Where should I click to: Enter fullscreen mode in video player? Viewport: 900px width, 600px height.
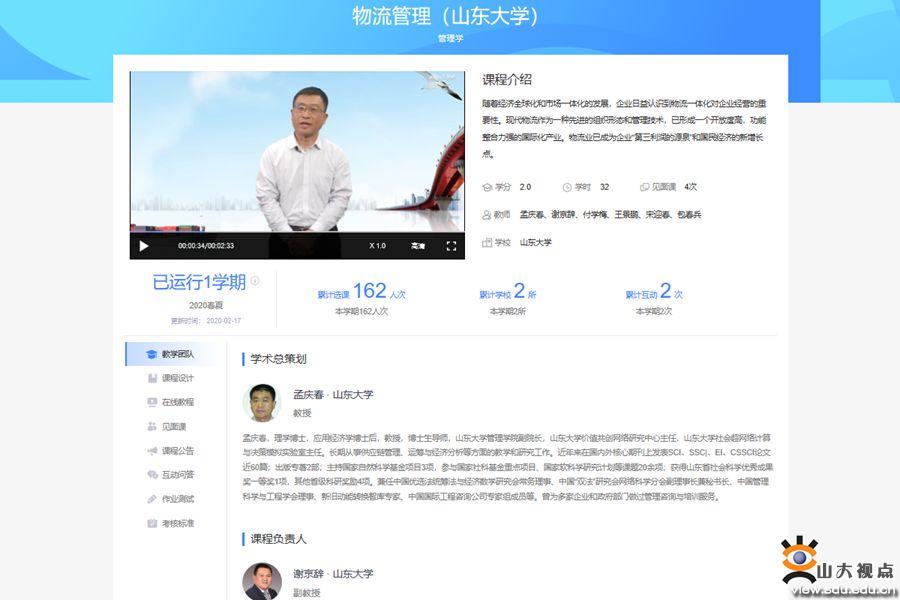pyautogui.click(x=451, y=246)
